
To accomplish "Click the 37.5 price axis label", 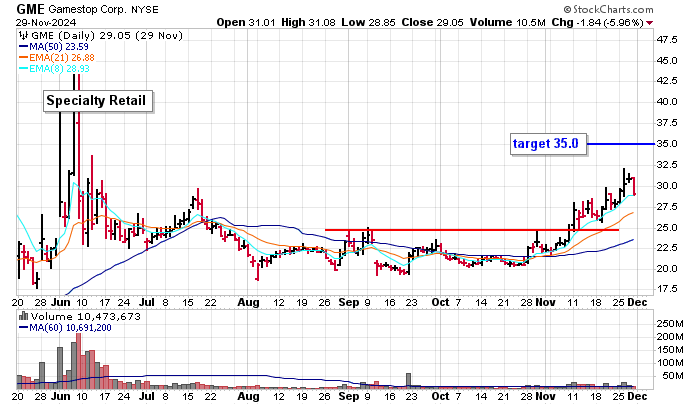I will click(667, 123).
